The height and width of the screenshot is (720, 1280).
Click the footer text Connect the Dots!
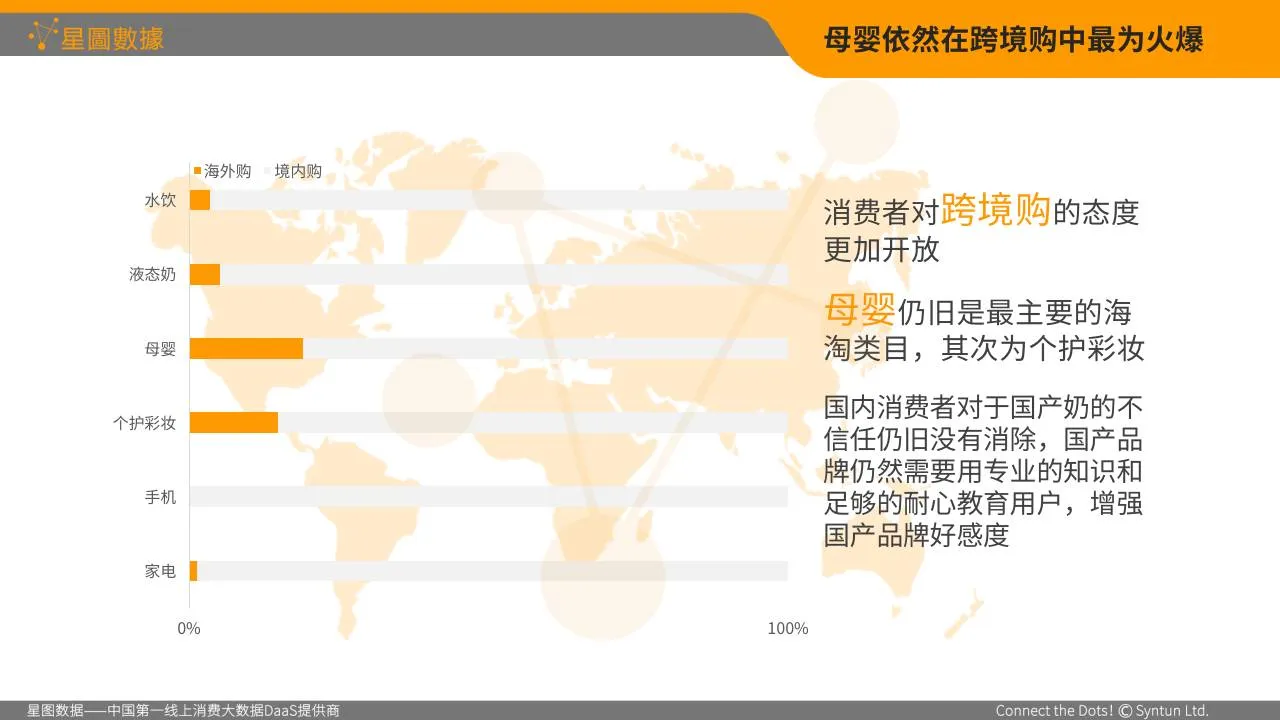[1054, 711]
